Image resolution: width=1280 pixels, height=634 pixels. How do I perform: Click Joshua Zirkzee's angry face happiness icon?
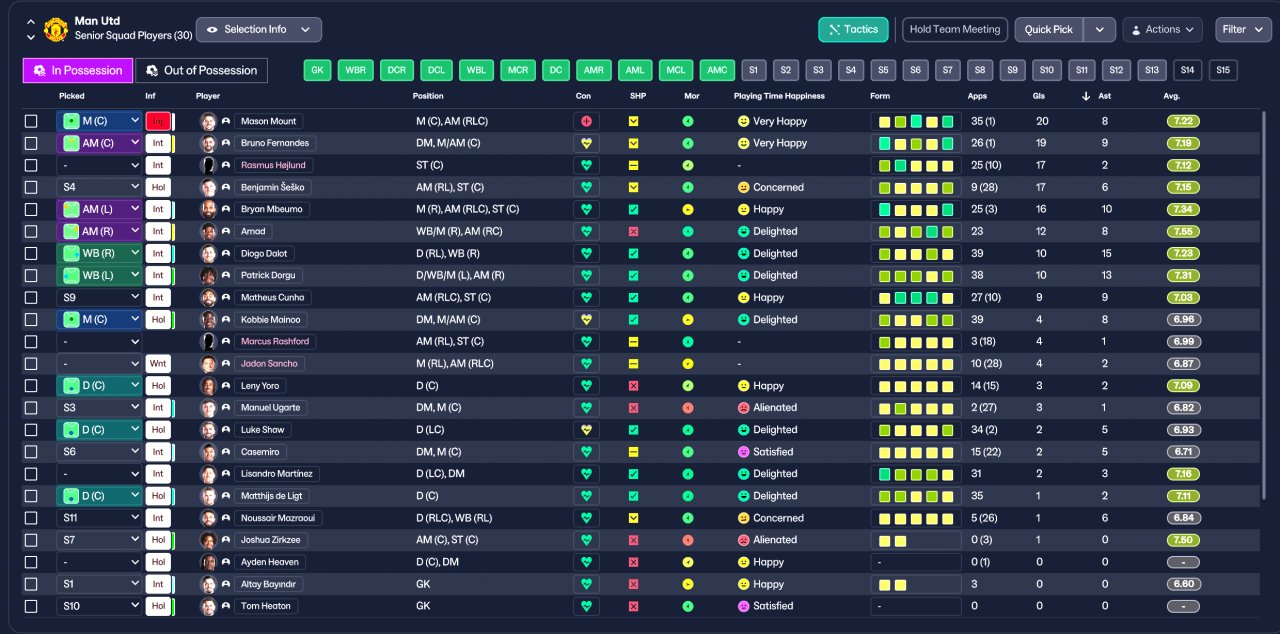tap(743, 540)
